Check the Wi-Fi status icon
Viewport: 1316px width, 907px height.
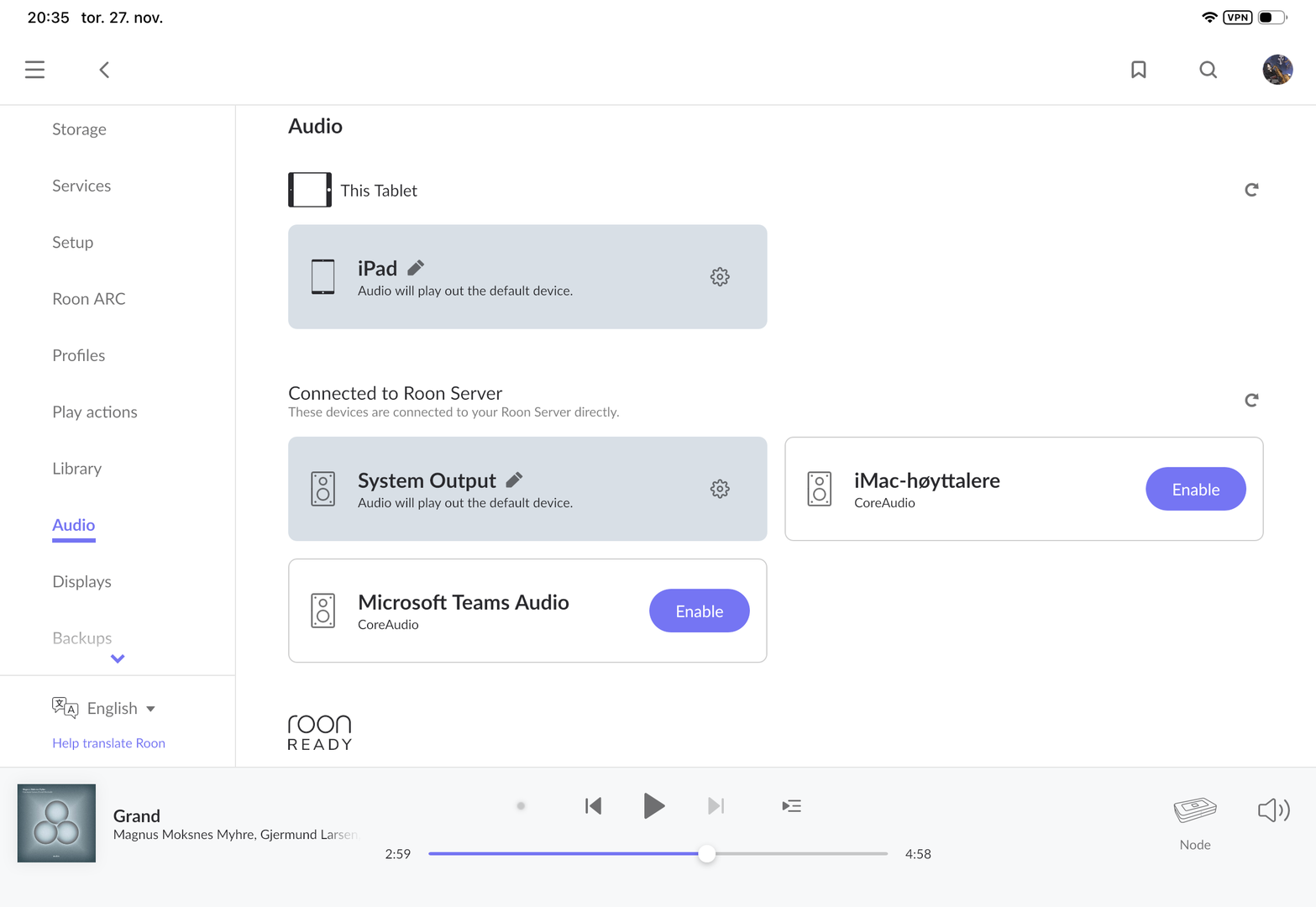coord(1209,18)
